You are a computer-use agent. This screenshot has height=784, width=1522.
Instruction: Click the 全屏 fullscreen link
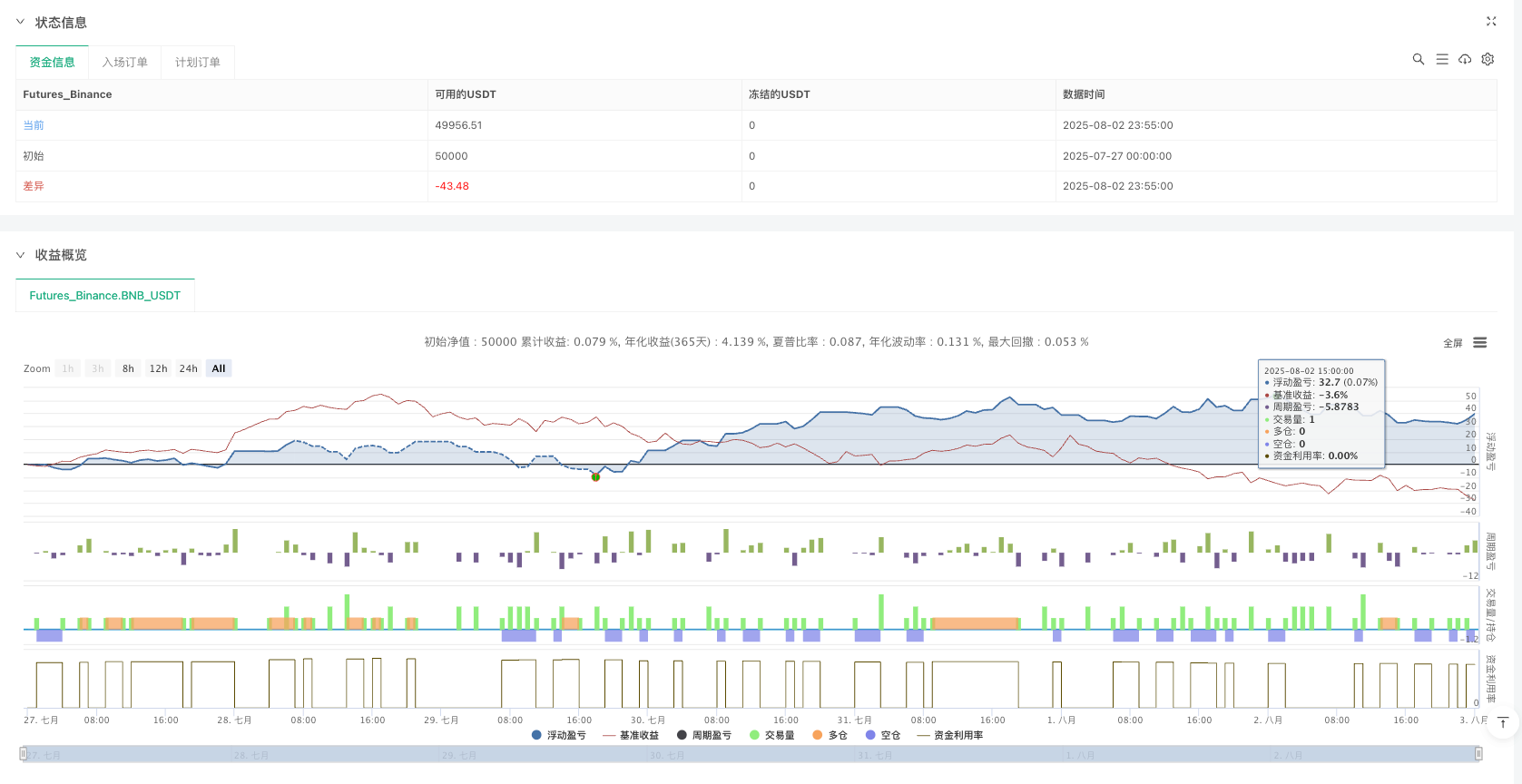click(1452, 343)
